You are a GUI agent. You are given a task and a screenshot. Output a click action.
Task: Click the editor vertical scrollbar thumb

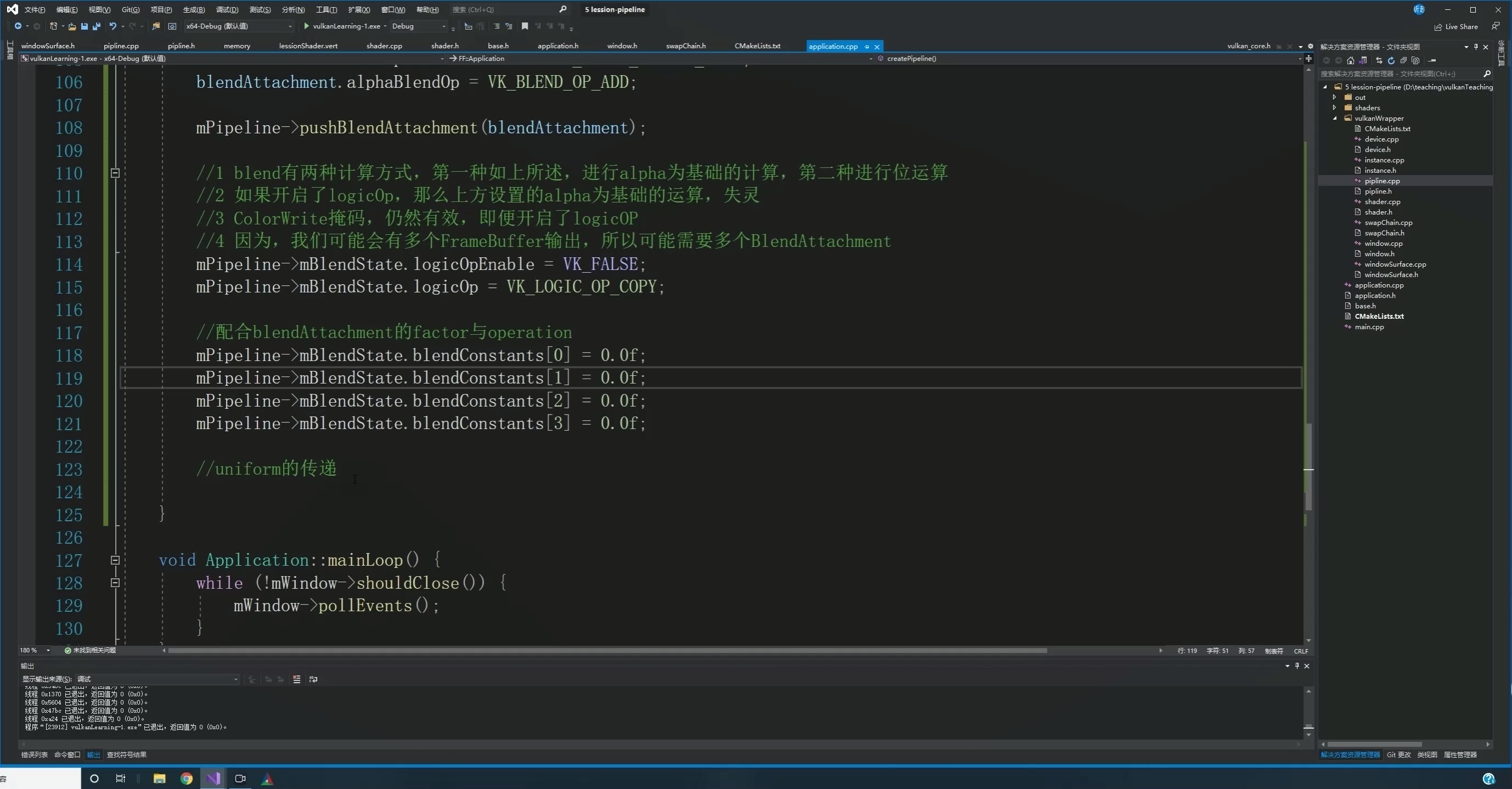tap(1308, 464)
